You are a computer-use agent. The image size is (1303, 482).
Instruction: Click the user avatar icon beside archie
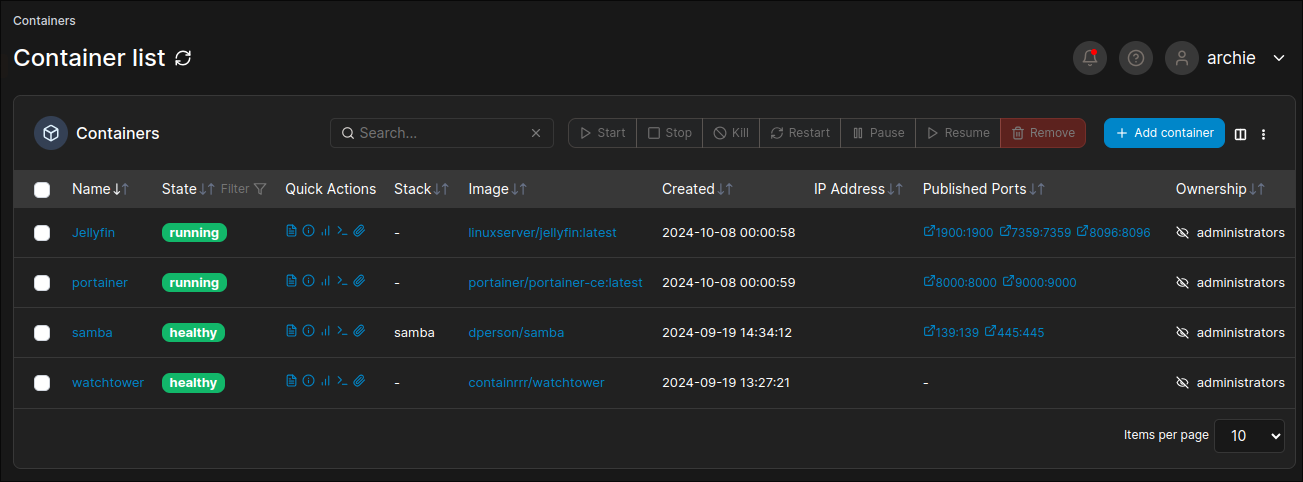1182,58
